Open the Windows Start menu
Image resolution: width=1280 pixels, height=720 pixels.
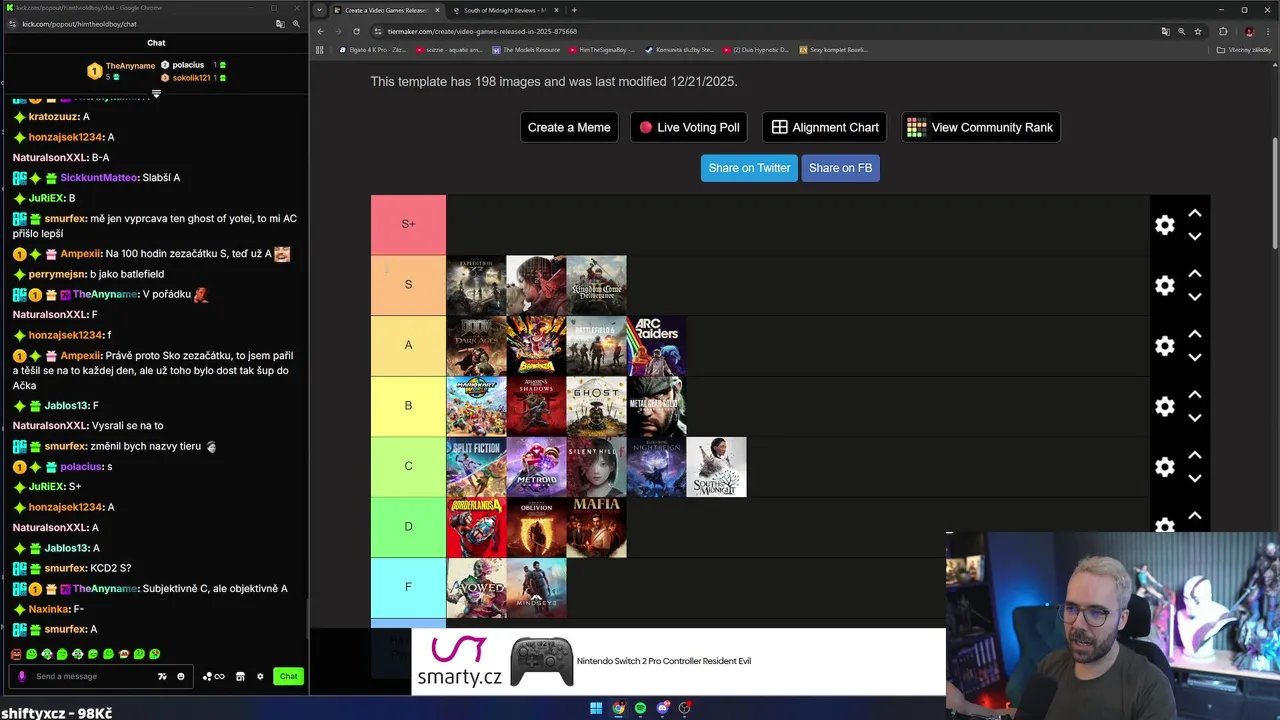(596, 708)
